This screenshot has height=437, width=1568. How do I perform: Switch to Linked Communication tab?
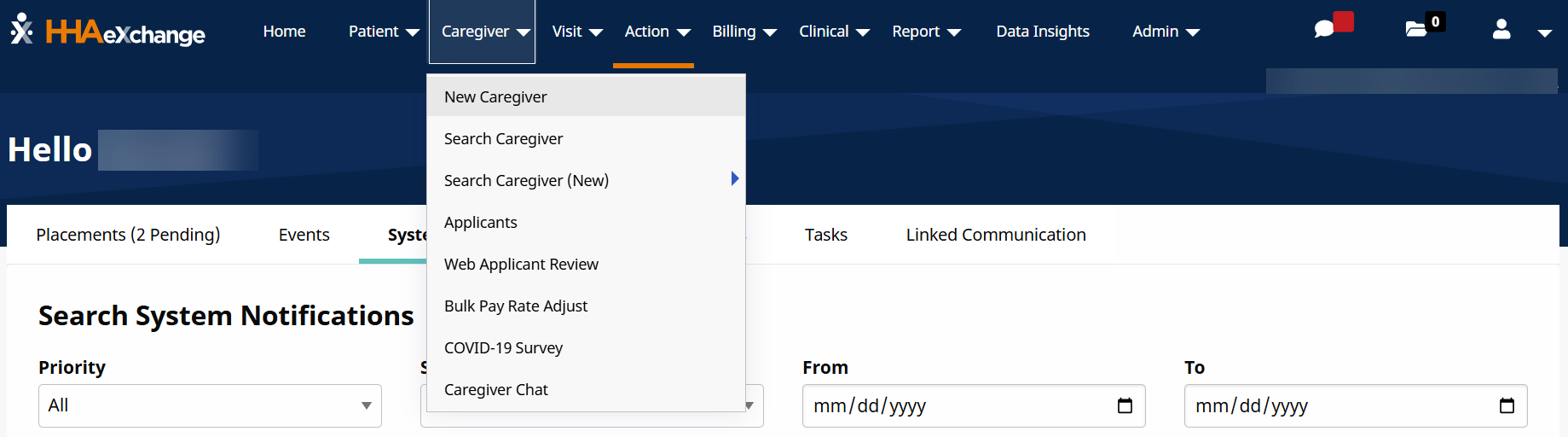(x=995, y=235)
